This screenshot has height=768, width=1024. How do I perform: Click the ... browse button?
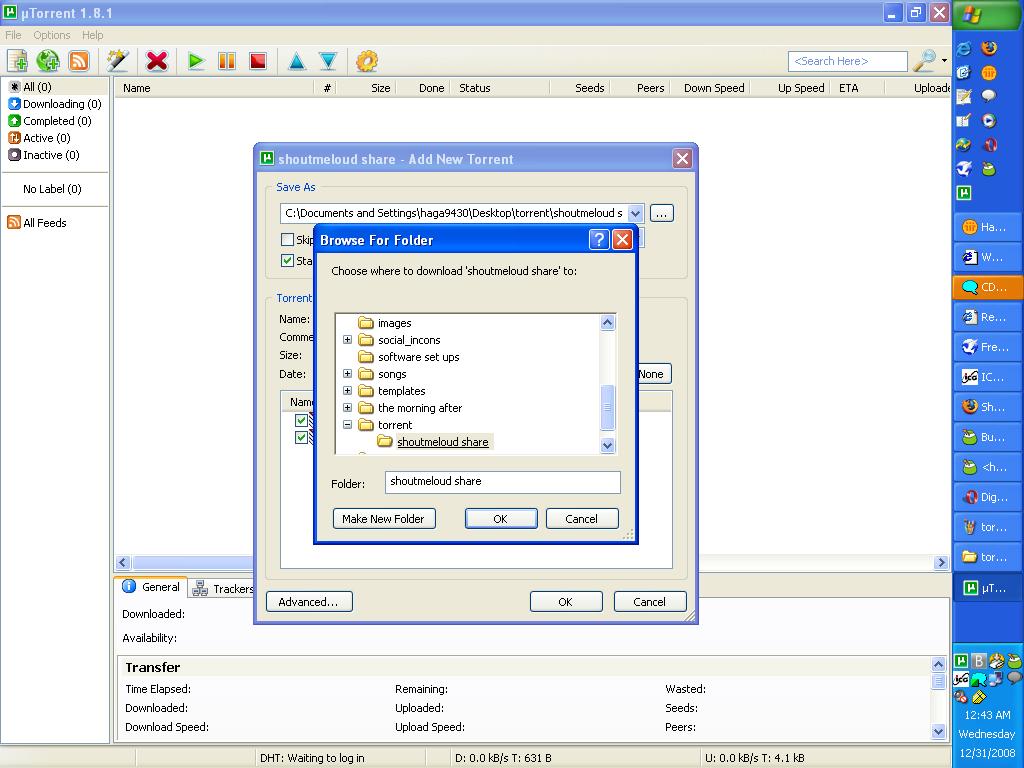pos(662,214)
